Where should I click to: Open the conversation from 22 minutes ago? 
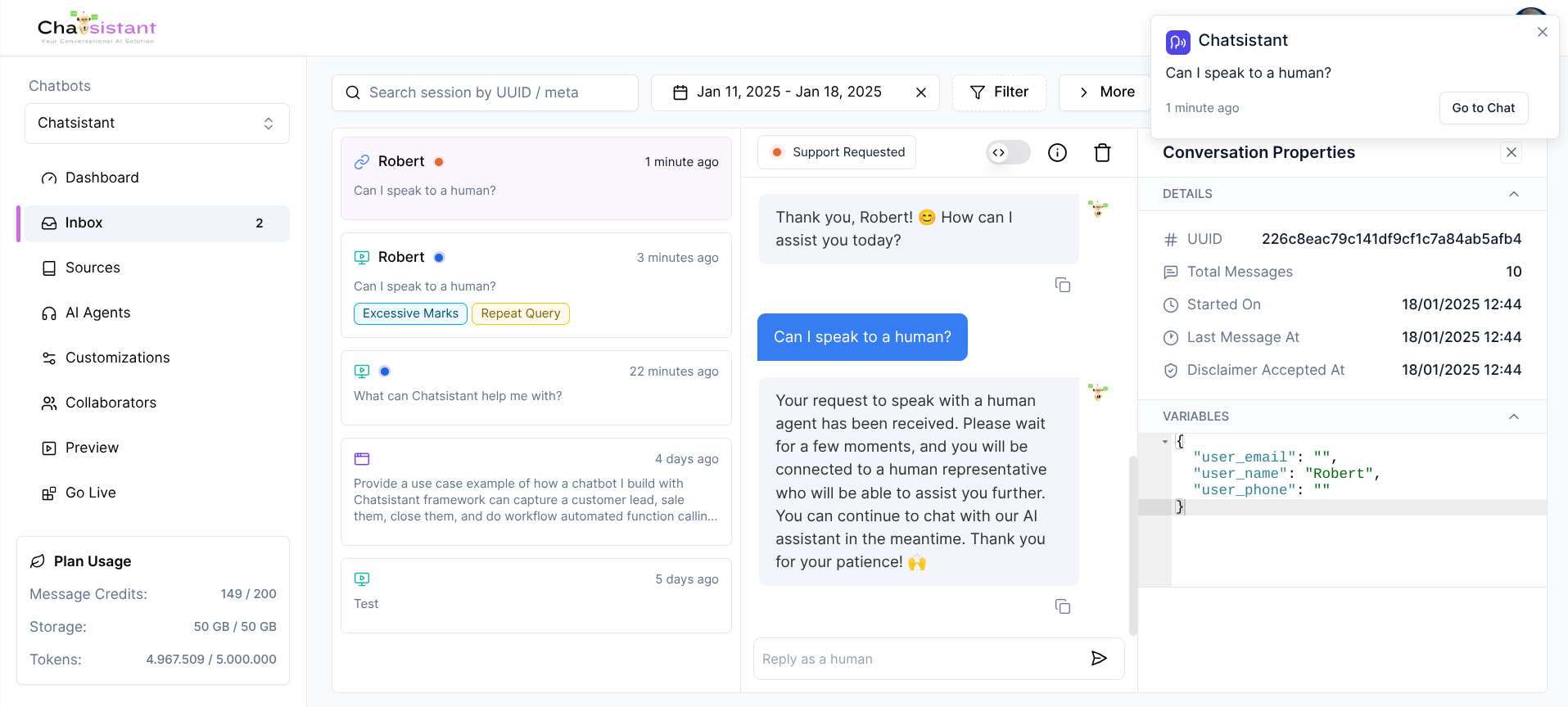[x=536, y=388]
